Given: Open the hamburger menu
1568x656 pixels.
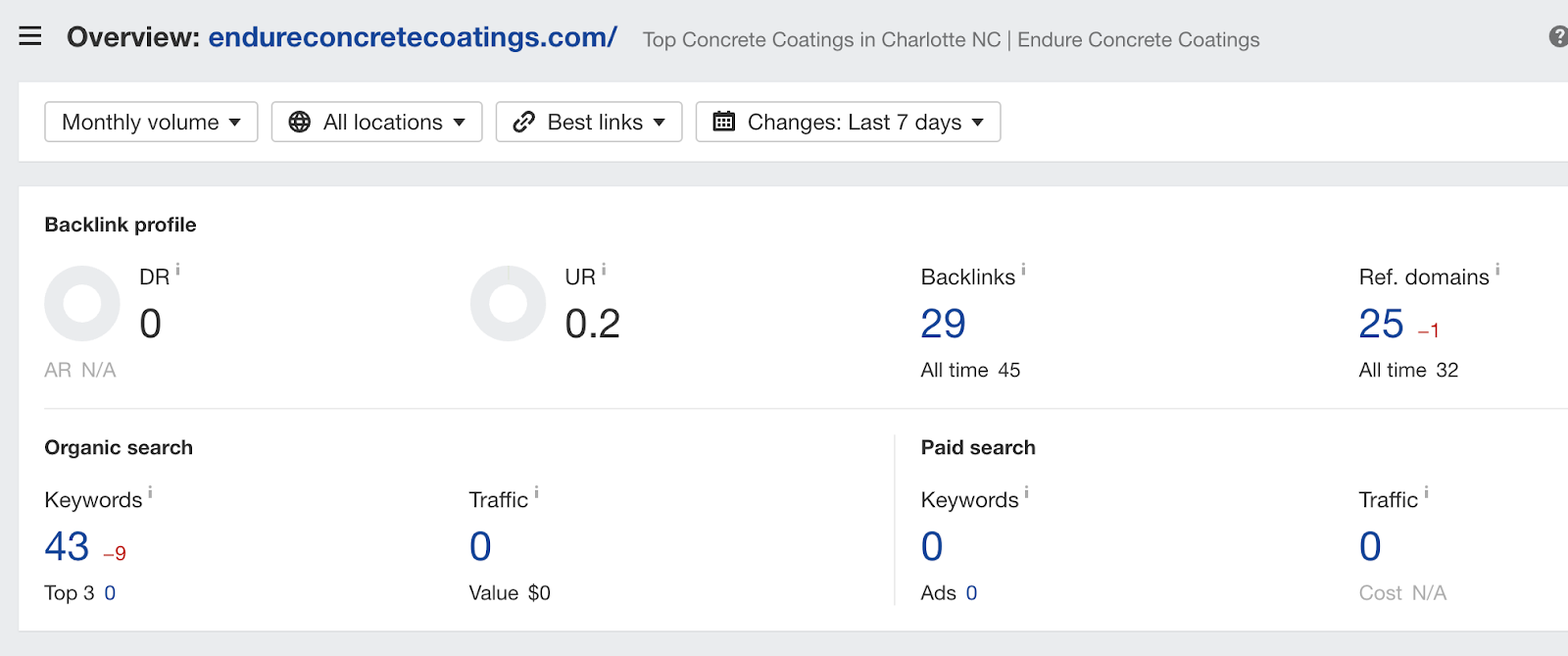Looking at the screenshot, I should (30, 37).
